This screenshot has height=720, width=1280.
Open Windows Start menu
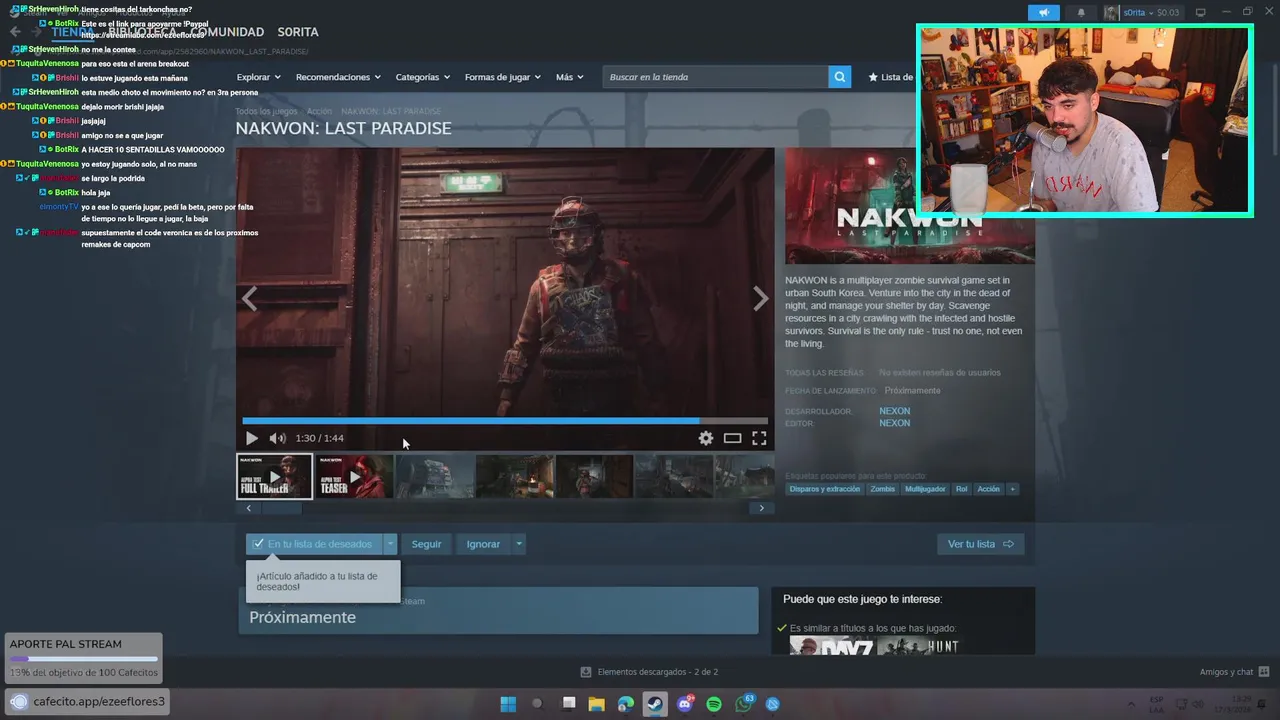tap(508, 704)
